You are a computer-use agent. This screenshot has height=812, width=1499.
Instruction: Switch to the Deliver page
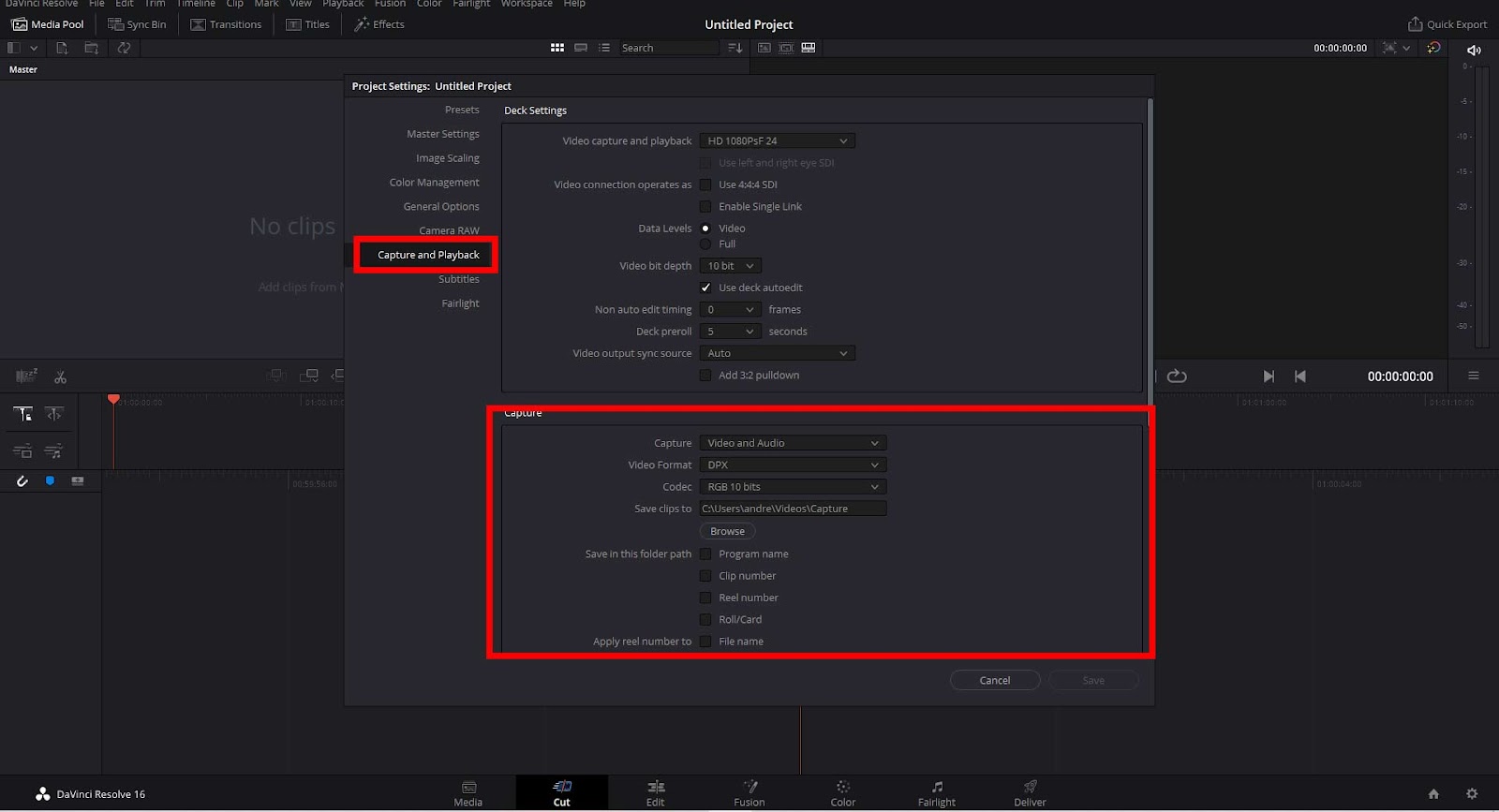tap(1030, 793)
